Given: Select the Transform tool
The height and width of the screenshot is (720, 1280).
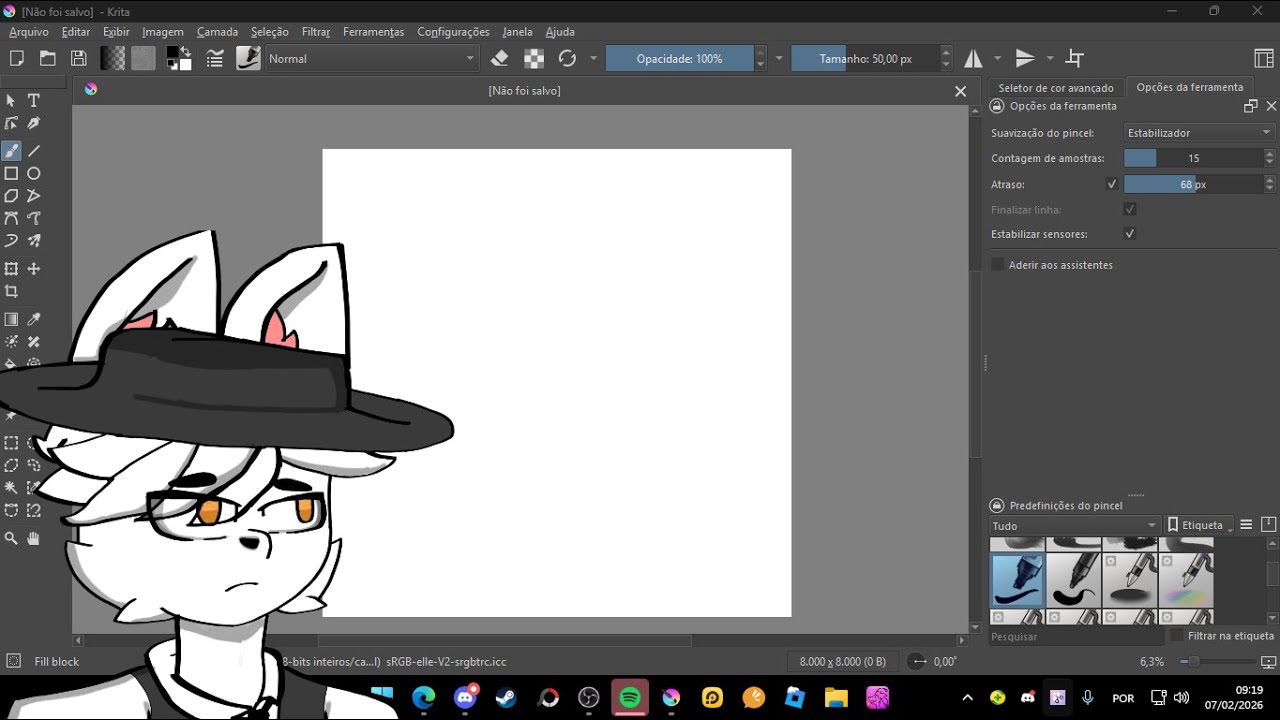Looking at the screenshot, I should (11, 269).
